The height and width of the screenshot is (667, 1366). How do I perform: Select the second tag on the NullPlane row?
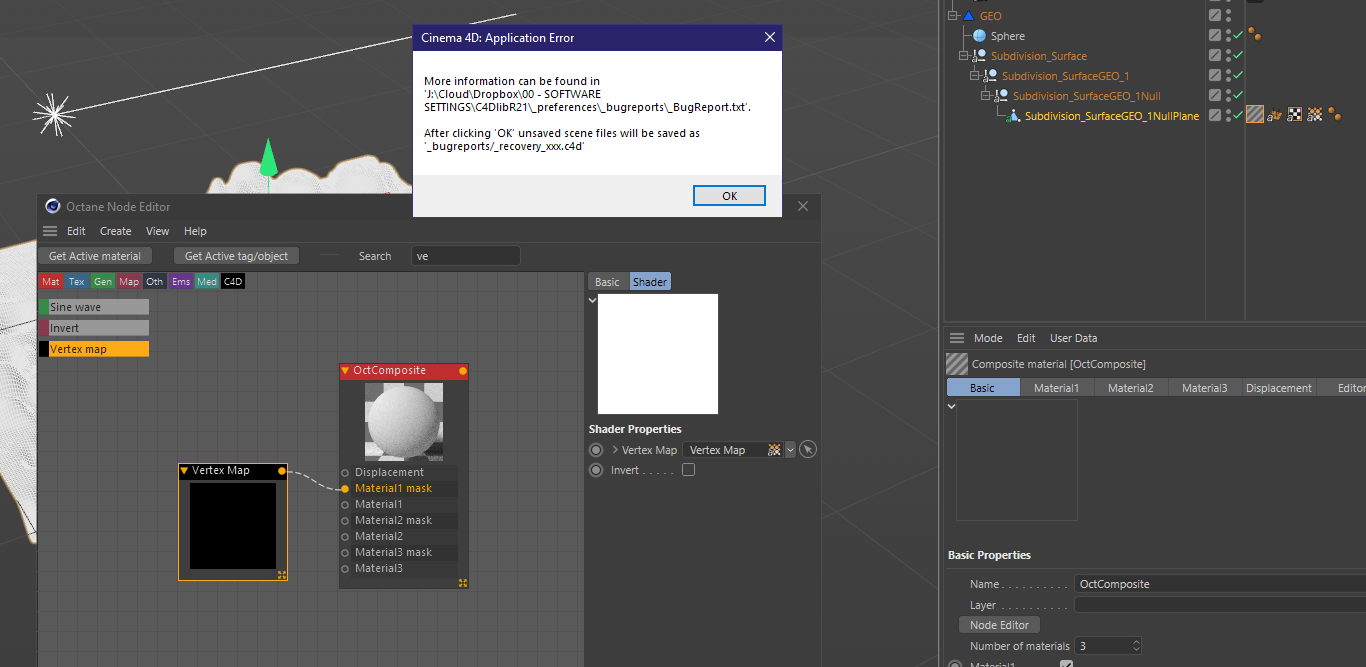1275,116
